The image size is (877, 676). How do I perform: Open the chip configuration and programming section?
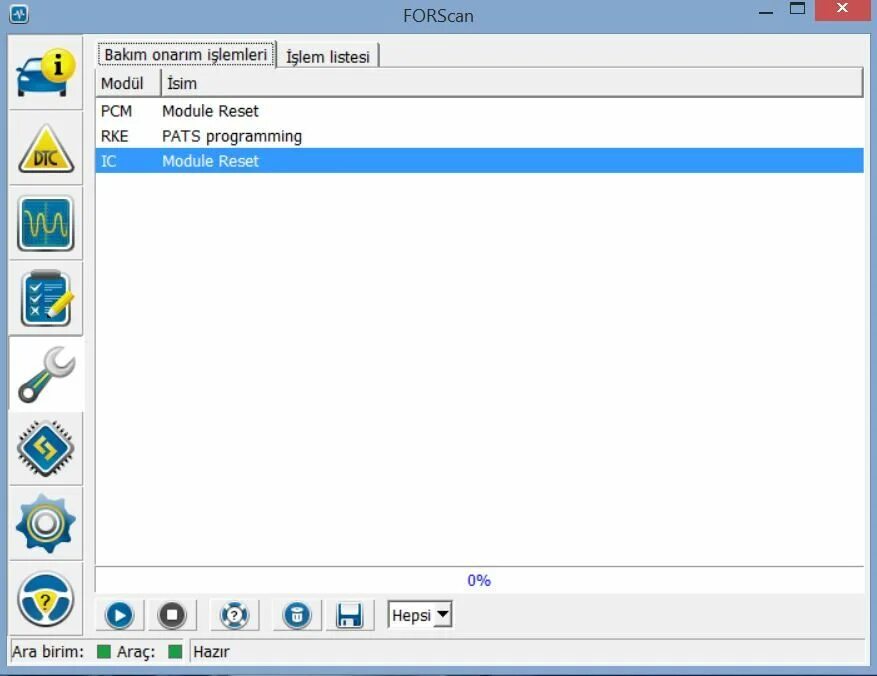[x=46, y=449]
